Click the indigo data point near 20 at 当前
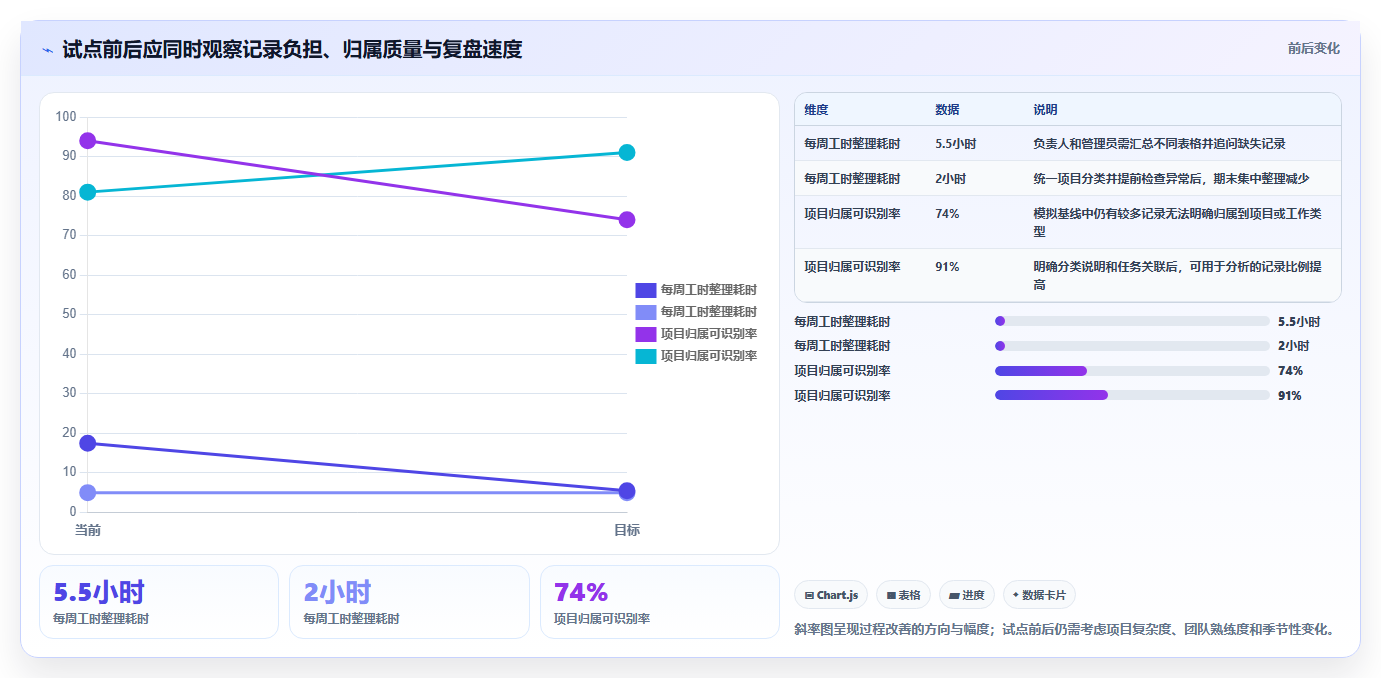Image resolution: width=1381 pixels, height=678 pixels. point(88,443)
